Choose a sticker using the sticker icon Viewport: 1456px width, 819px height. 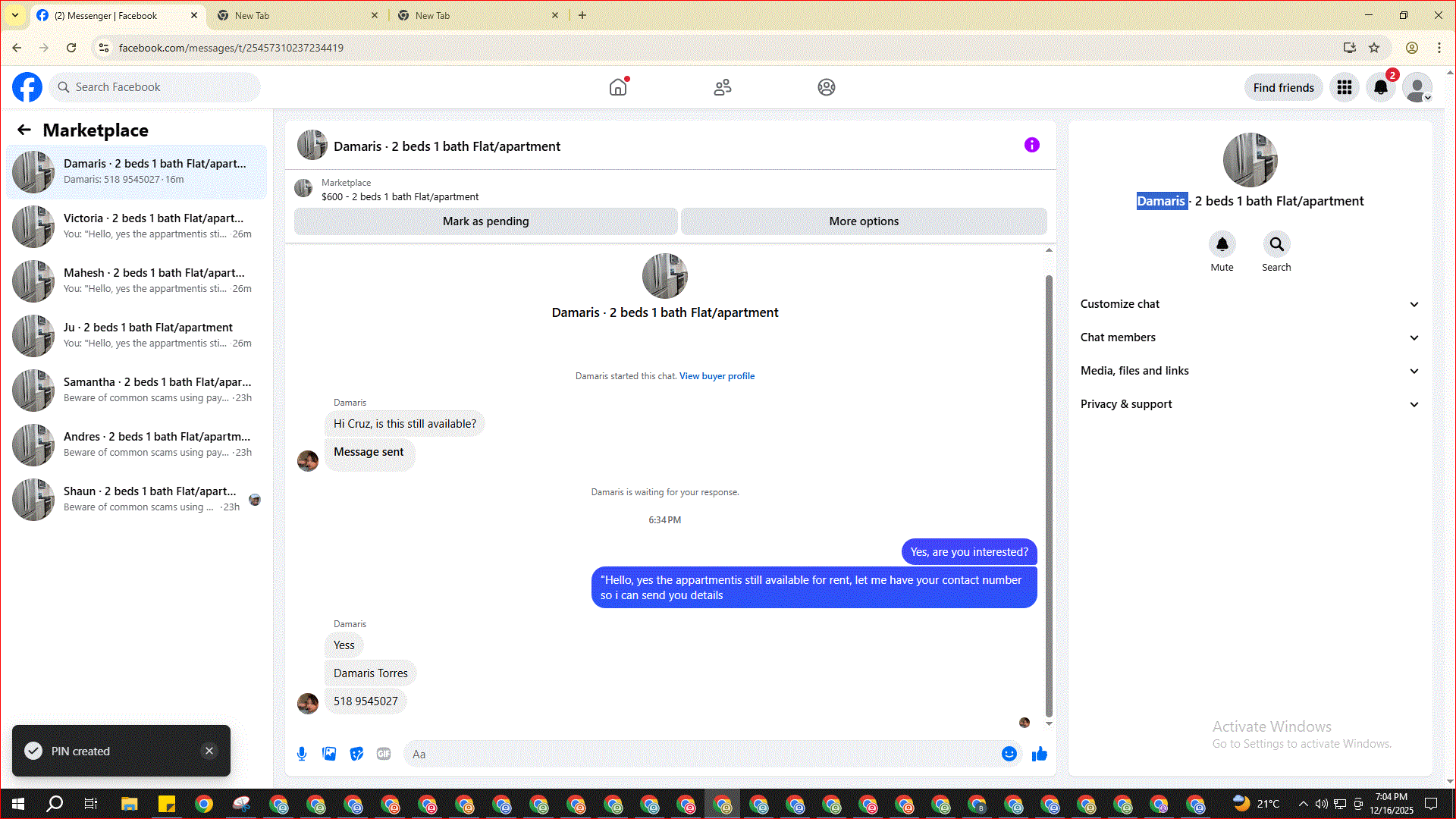pyautogui.click(x=356, y=754)
